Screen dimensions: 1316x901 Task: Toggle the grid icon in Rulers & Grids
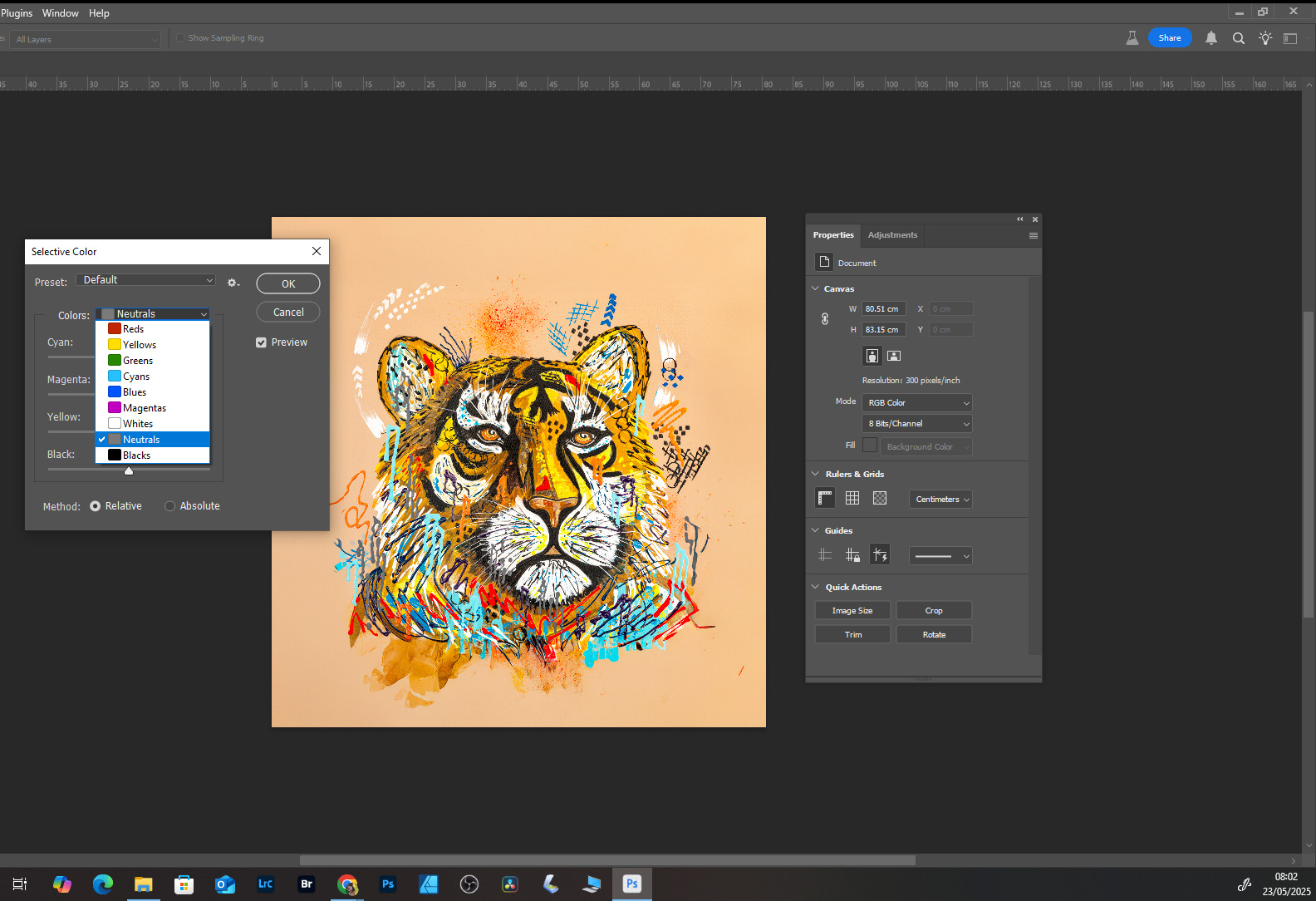click(x=852, y=498)
